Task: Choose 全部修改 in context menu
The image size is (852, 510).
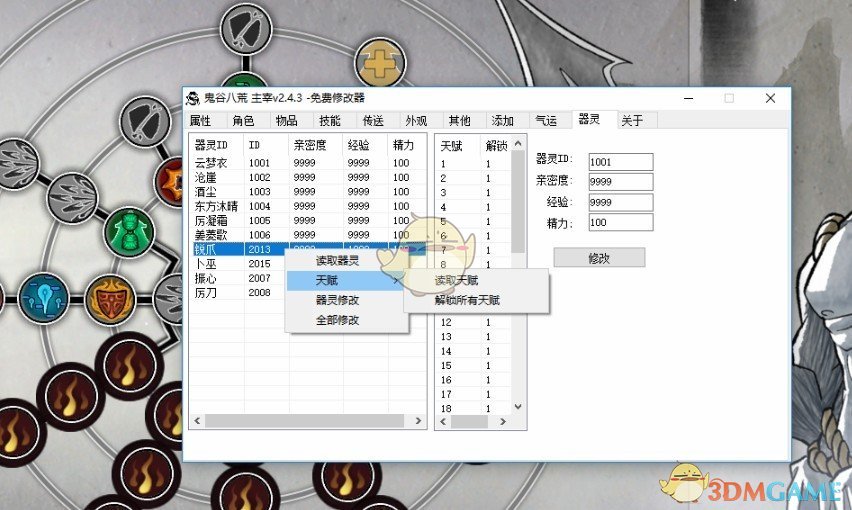Action: coord(347,320)
